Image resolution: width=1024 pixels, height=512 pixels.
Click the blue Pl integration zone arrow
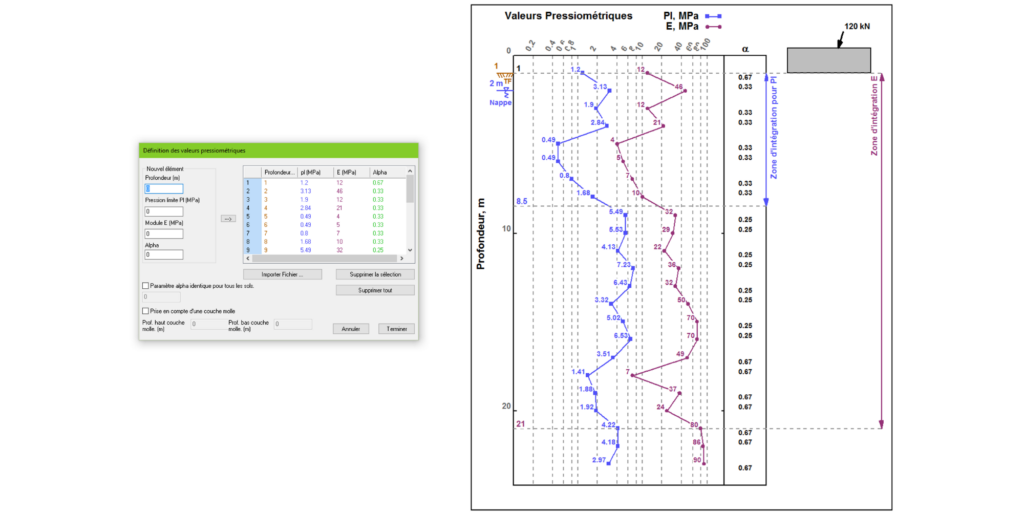[765, 138]
